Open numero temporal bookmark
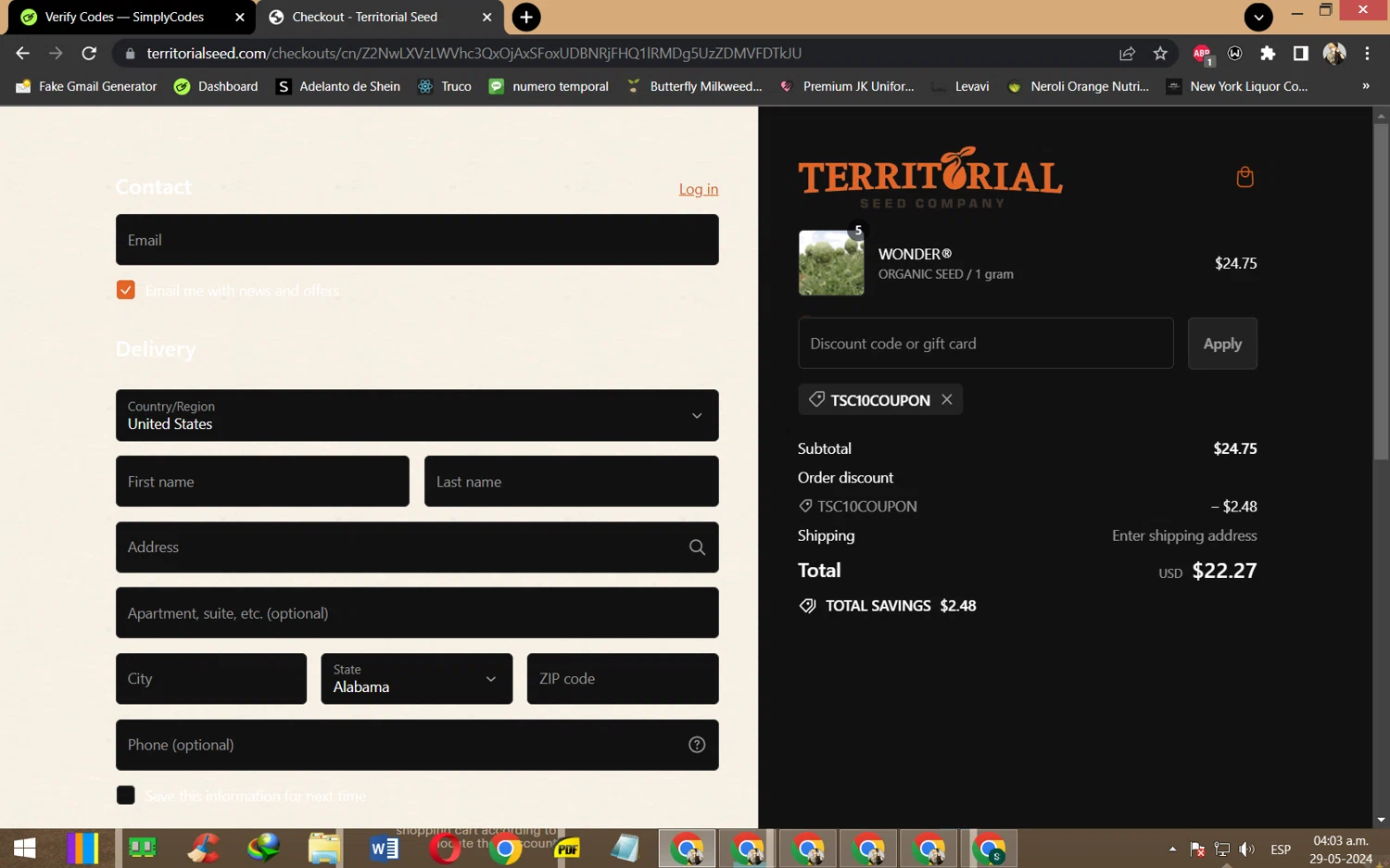 [549, 86]
